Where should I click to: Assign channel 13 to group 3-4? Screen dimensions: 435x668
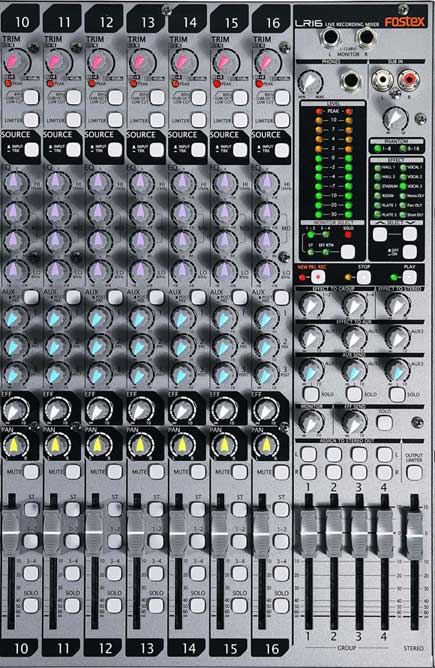coord(156,573)
